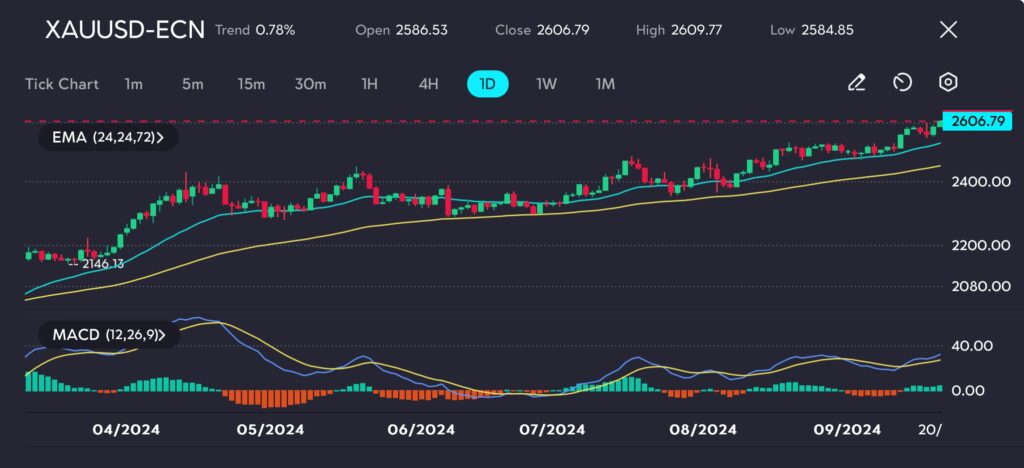Screen dimensions: 1024x468
Task: Select the 1M monthly timeframe
Action: 605,84
